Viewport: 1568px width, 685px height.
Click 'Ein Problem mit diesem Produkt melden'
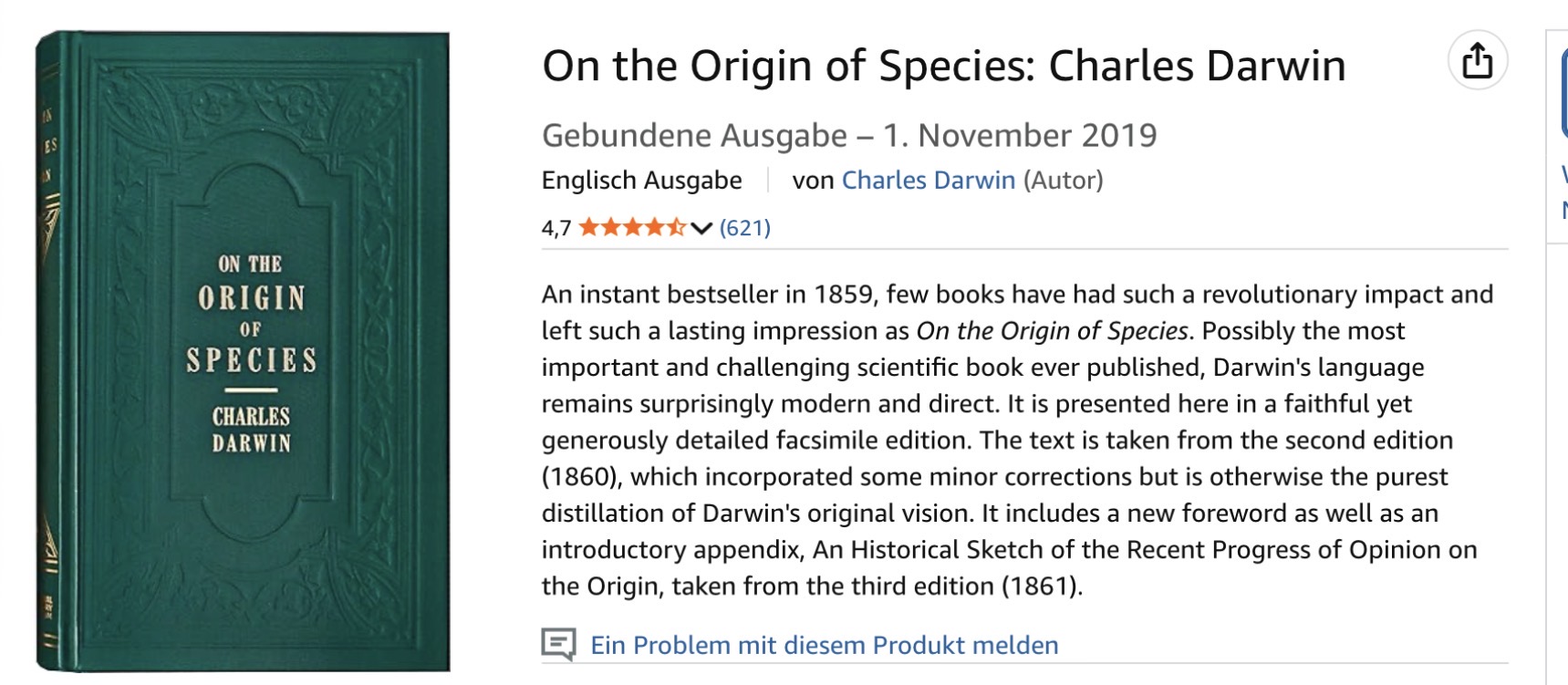824,645
